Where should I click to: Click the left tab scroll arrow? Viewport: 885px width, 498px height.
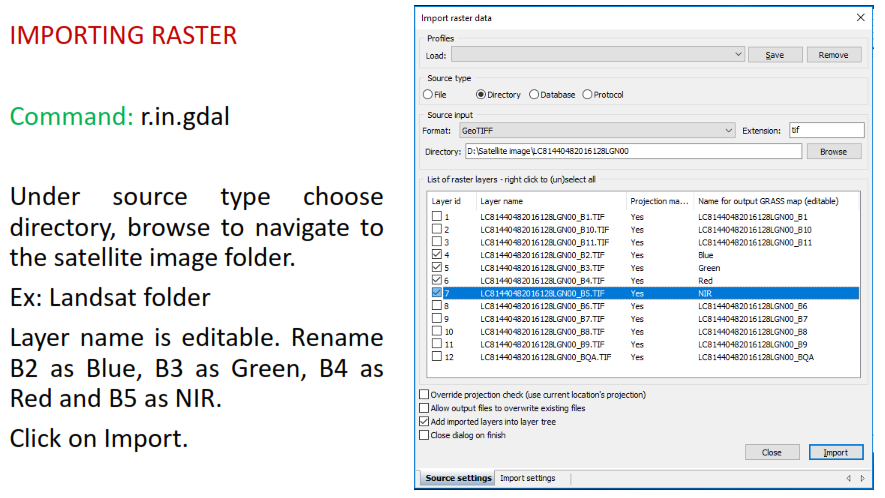[849, 479]
